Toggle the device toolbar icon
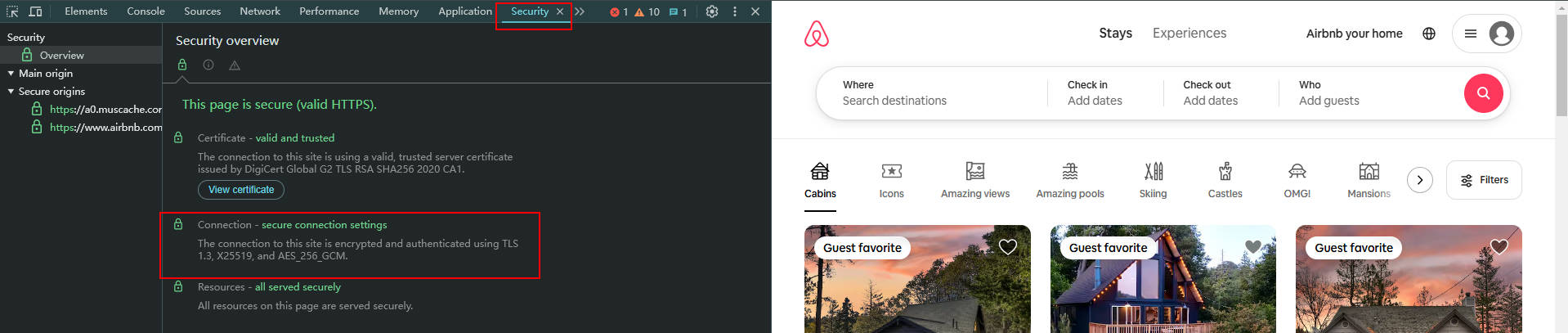1568x333 pixels. click(35, 11)
